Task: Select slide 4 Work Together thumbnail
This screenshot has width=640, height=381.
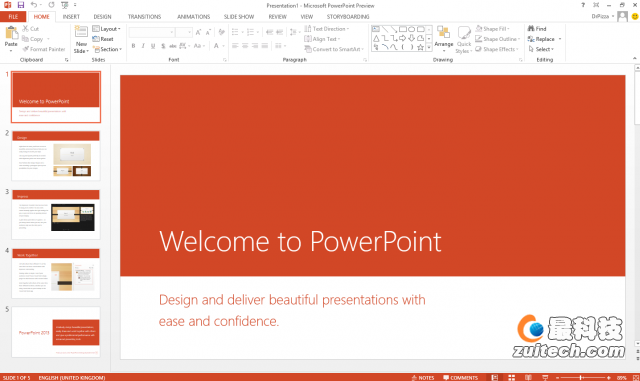Action: click(56, 273)
